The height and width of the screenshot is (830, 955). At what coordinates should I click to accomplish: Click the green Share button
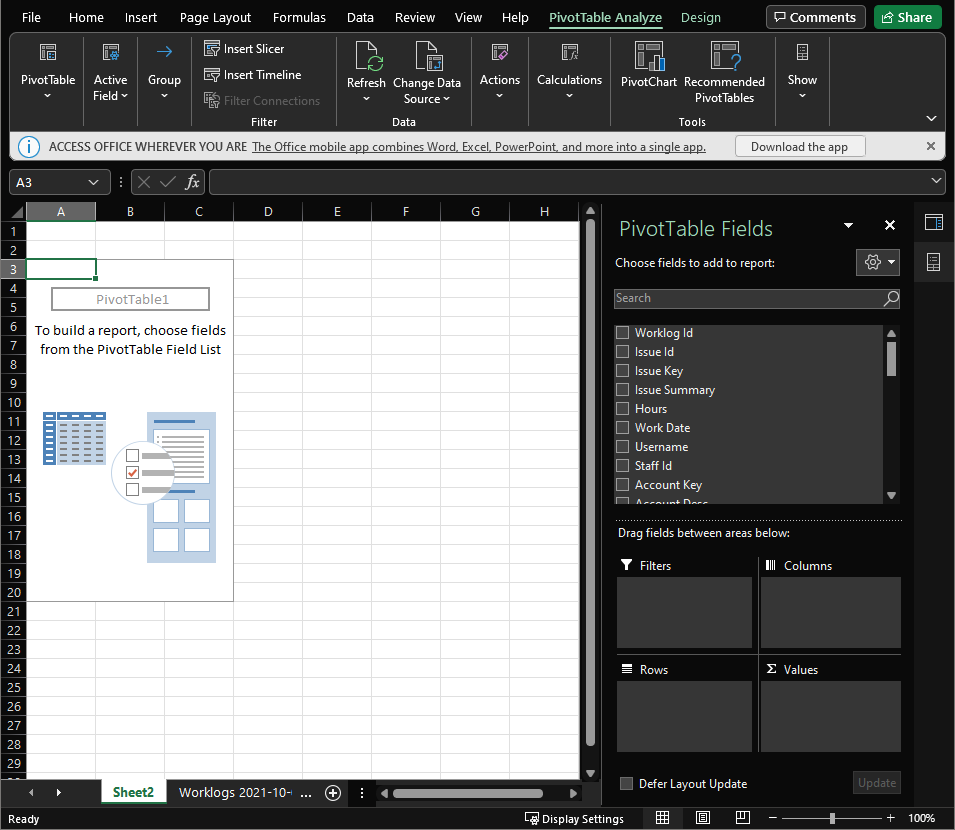click(907, 17)
